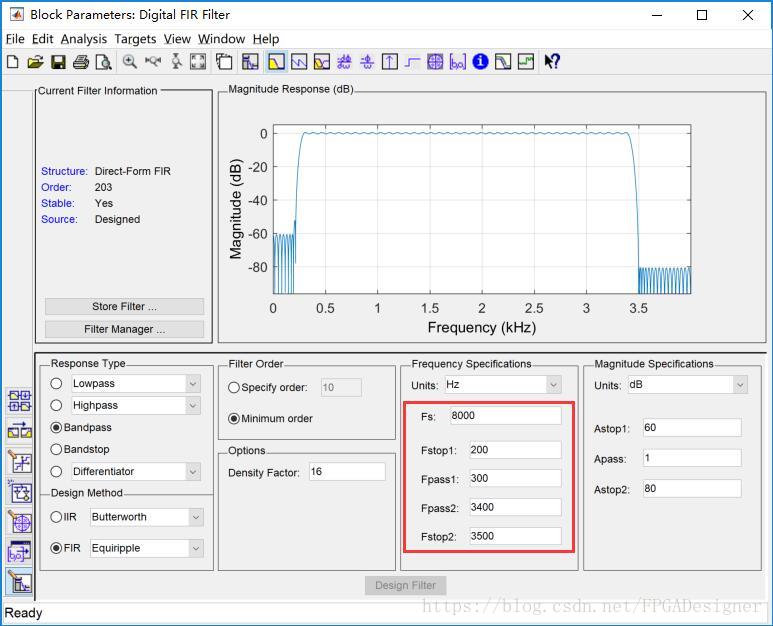Show Magnitude and Phase Responses plot
Screen dimensions: 773x626
point(322,62)
